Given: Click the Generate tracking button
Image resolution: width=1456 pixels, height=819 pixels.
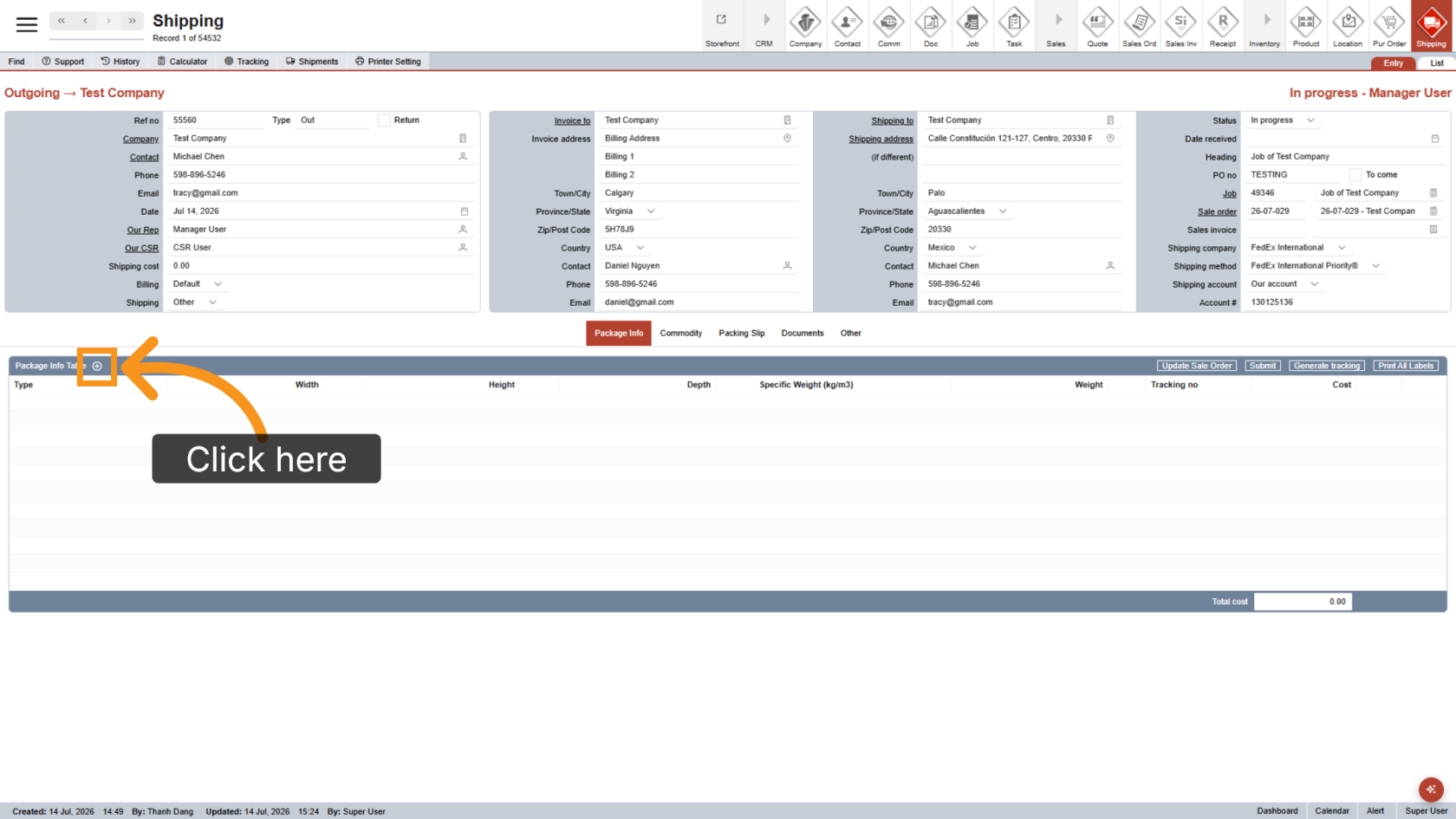Looking at the screenshot, I should coord(1327,366).
